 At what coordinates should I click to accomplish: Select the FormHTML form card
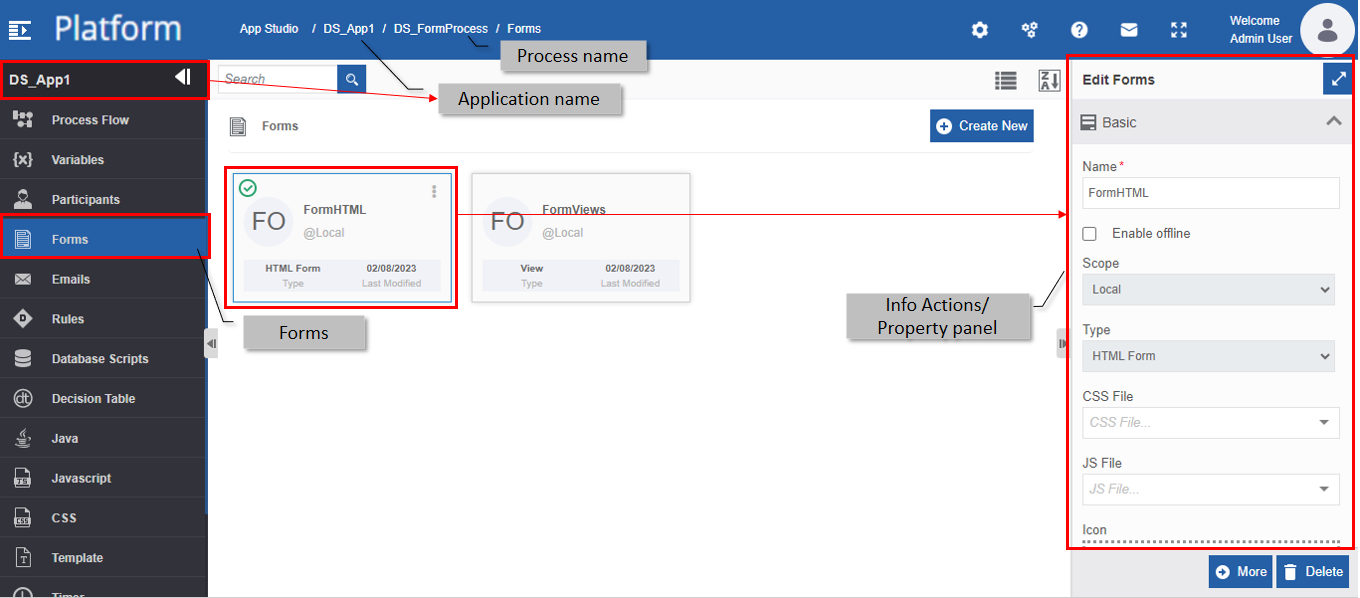tap(342, 238)
